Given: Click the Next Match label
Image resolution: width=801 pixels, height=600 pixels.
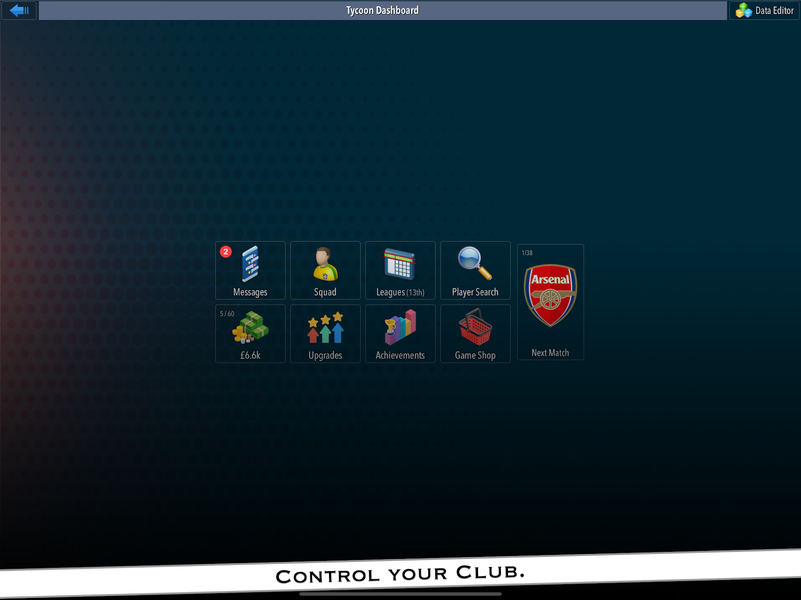Looking at the screenshot, I should 550,353.
